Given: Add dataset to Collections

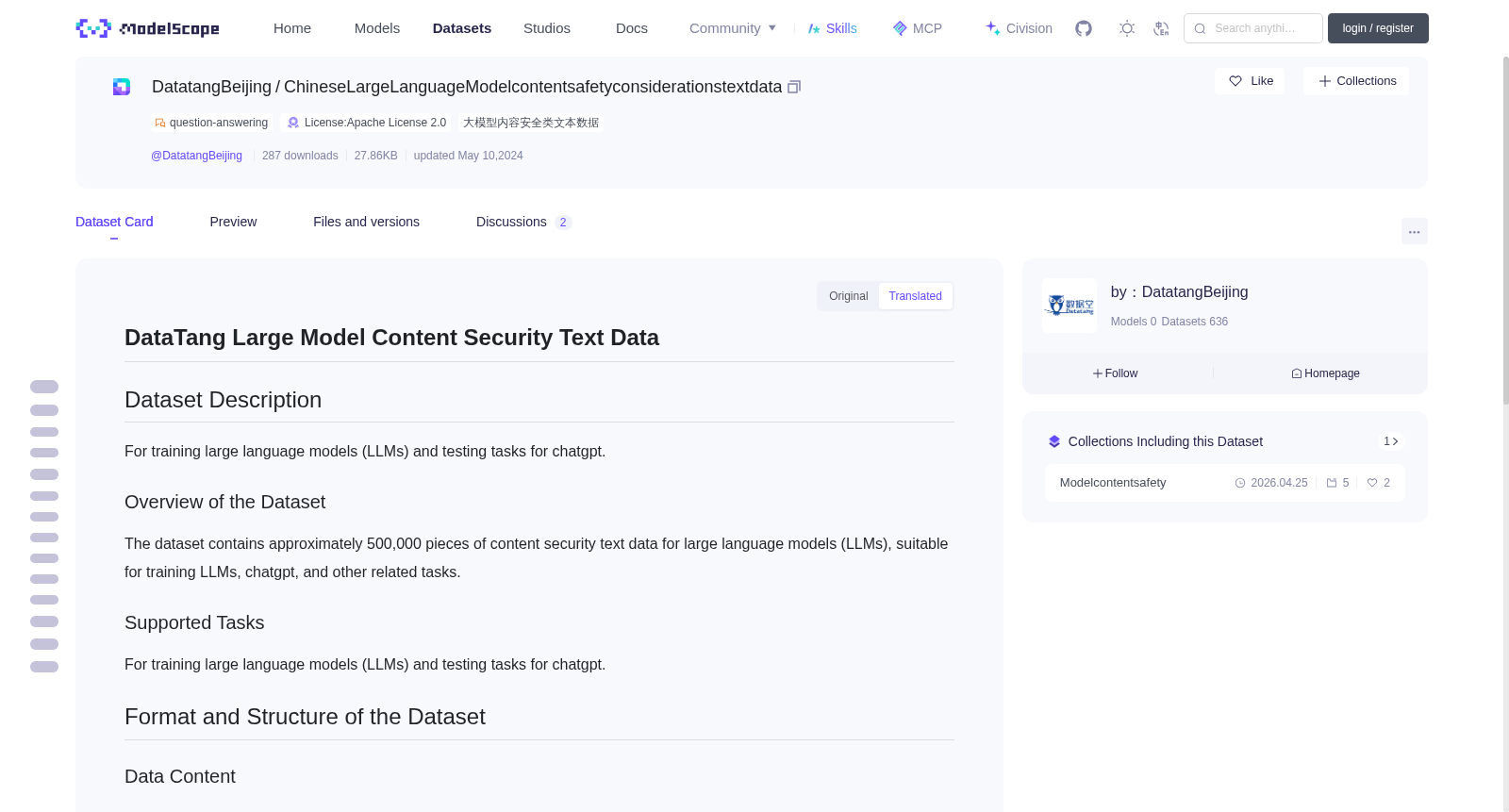Looking at the screenshot, I should pos(1356,81).
